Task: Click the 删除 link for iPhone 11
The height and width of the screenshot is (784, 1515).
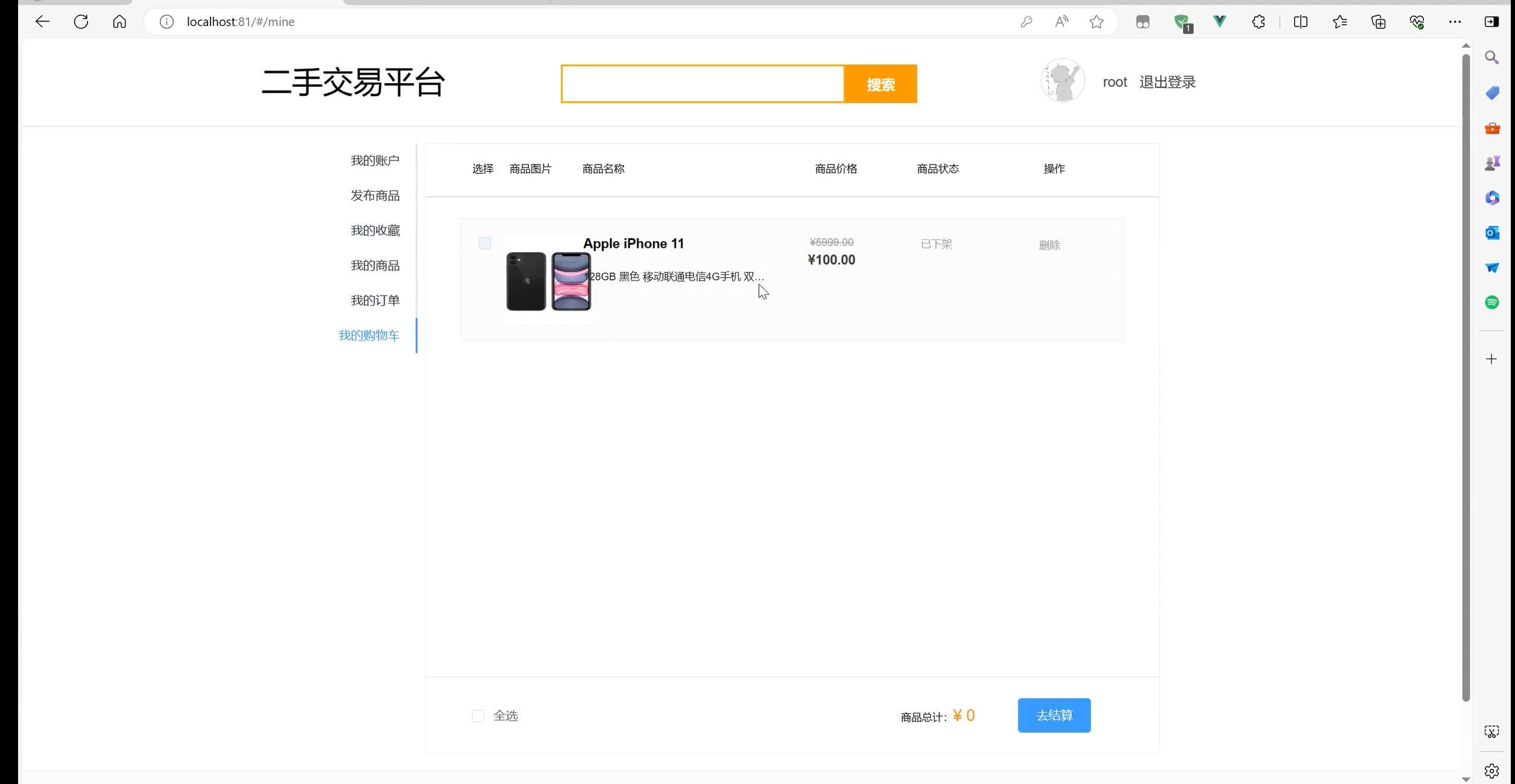Action: 1049,245
